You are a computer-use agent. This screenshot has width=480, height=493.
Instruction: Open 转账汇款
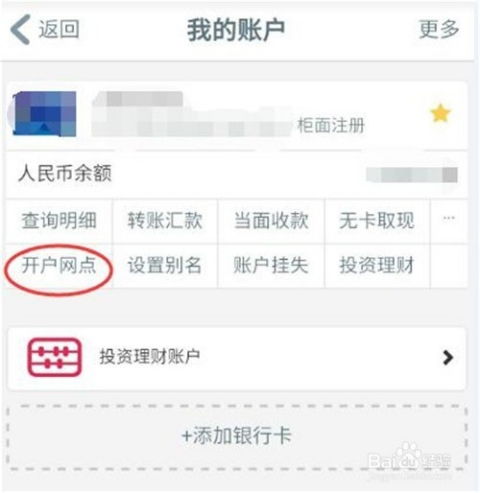pyautogui.click(x=165, y=221)
